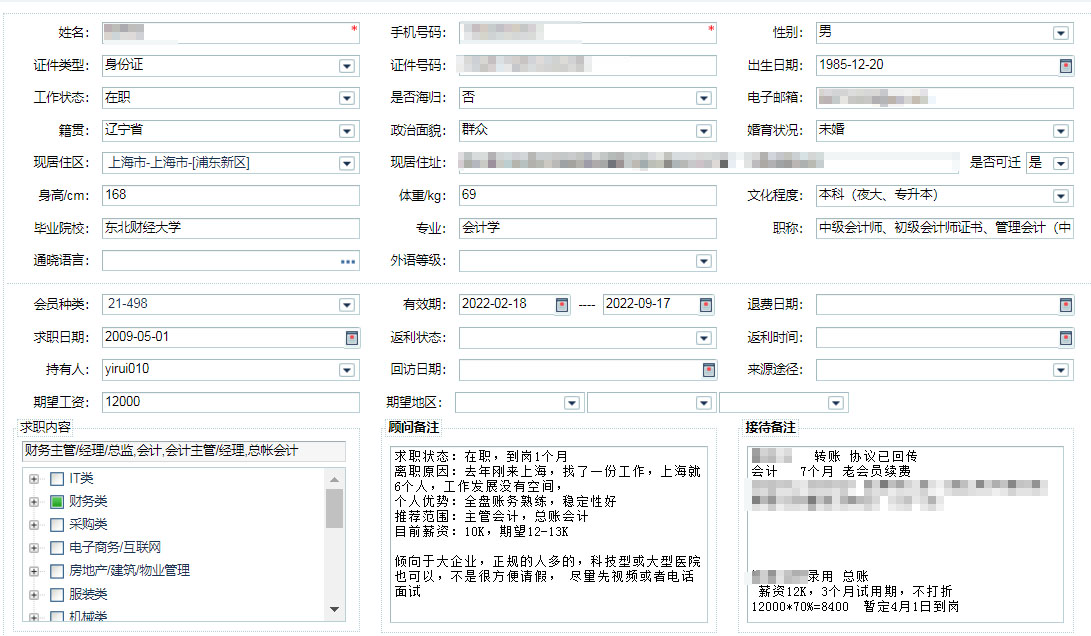Viewport: 1091px width, 636px height.
Task: Click the 职称 field
Action: pyautogui.click(x=944, y=228)
